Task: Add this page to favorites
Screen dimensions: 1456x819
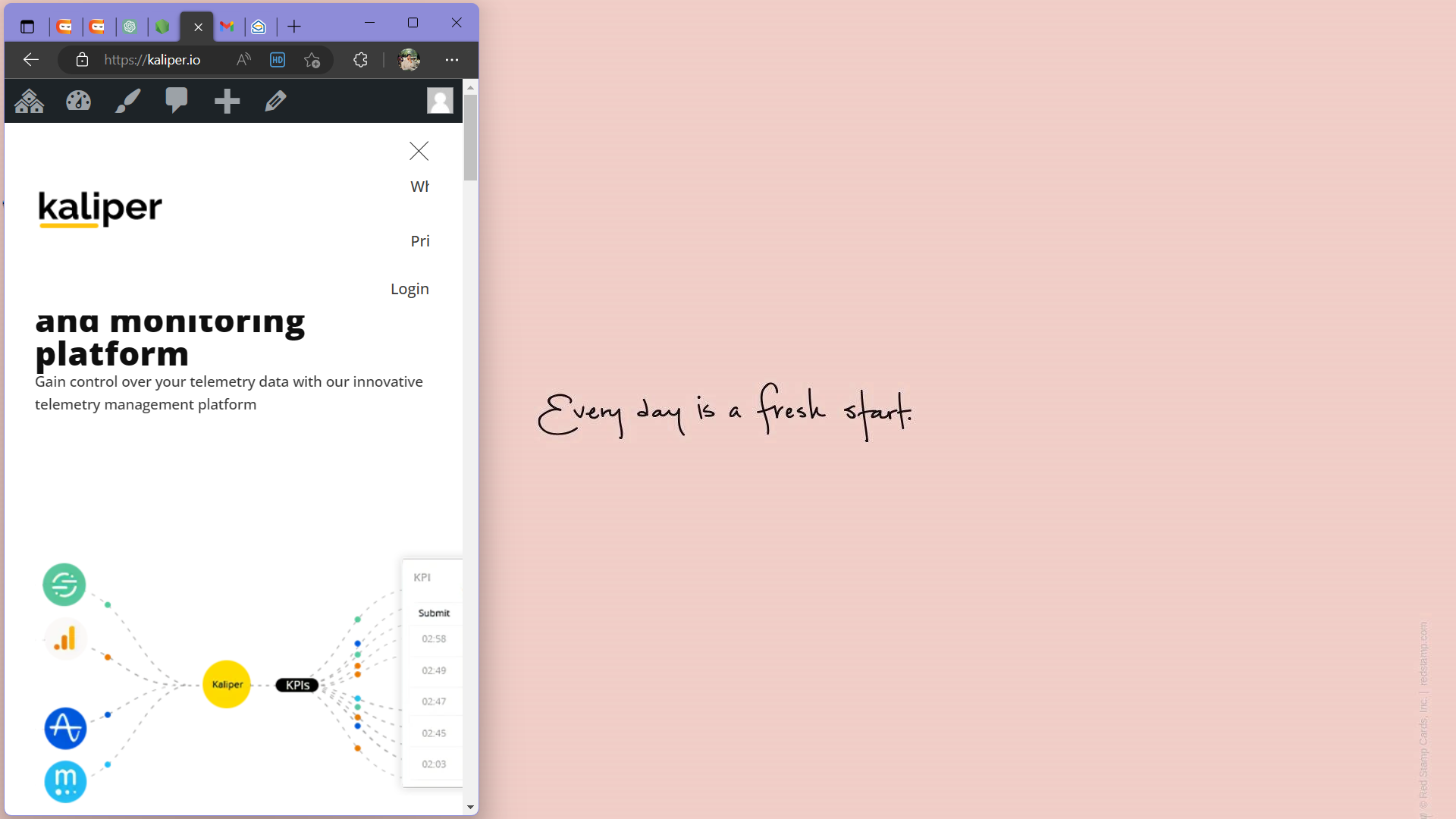Action: coord(312,60)
